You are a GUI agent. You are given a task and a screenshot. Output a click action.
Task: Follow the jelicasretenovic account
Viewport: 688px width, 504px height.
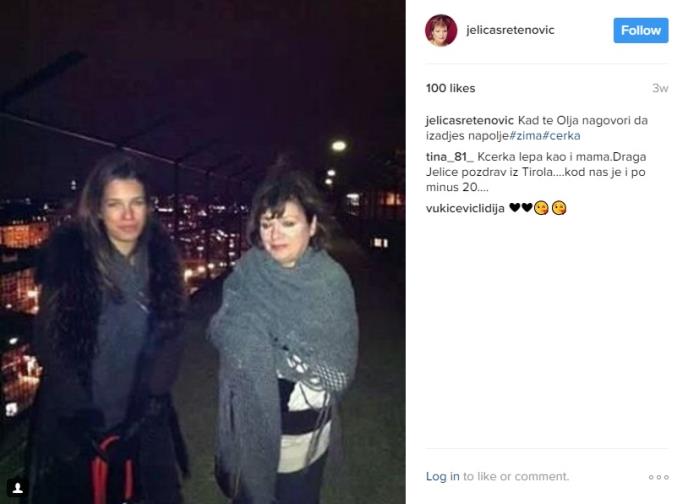click(x=641, y=30)
